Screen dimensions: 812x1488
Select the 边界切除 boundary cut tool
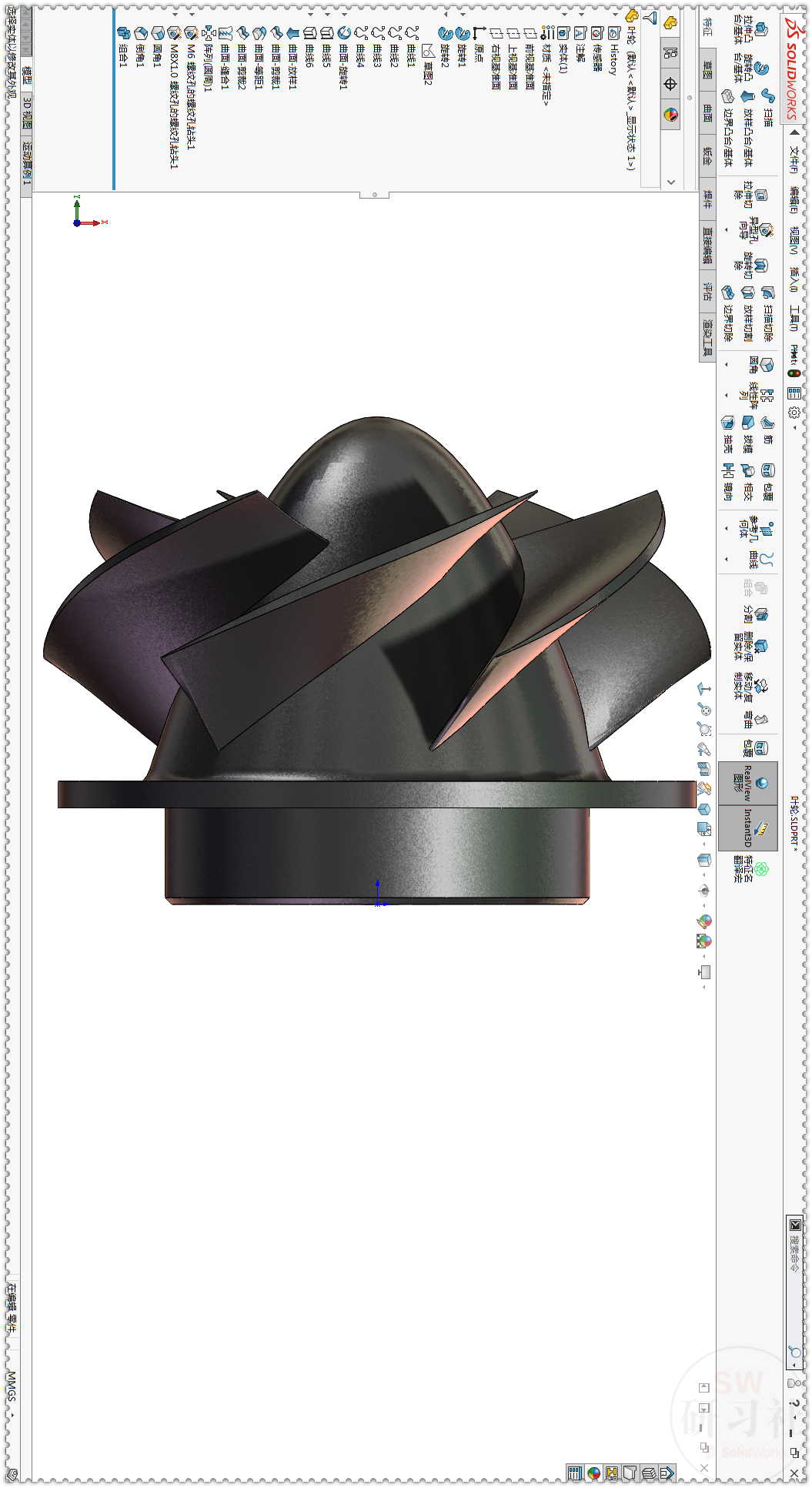tap(727, 313)
